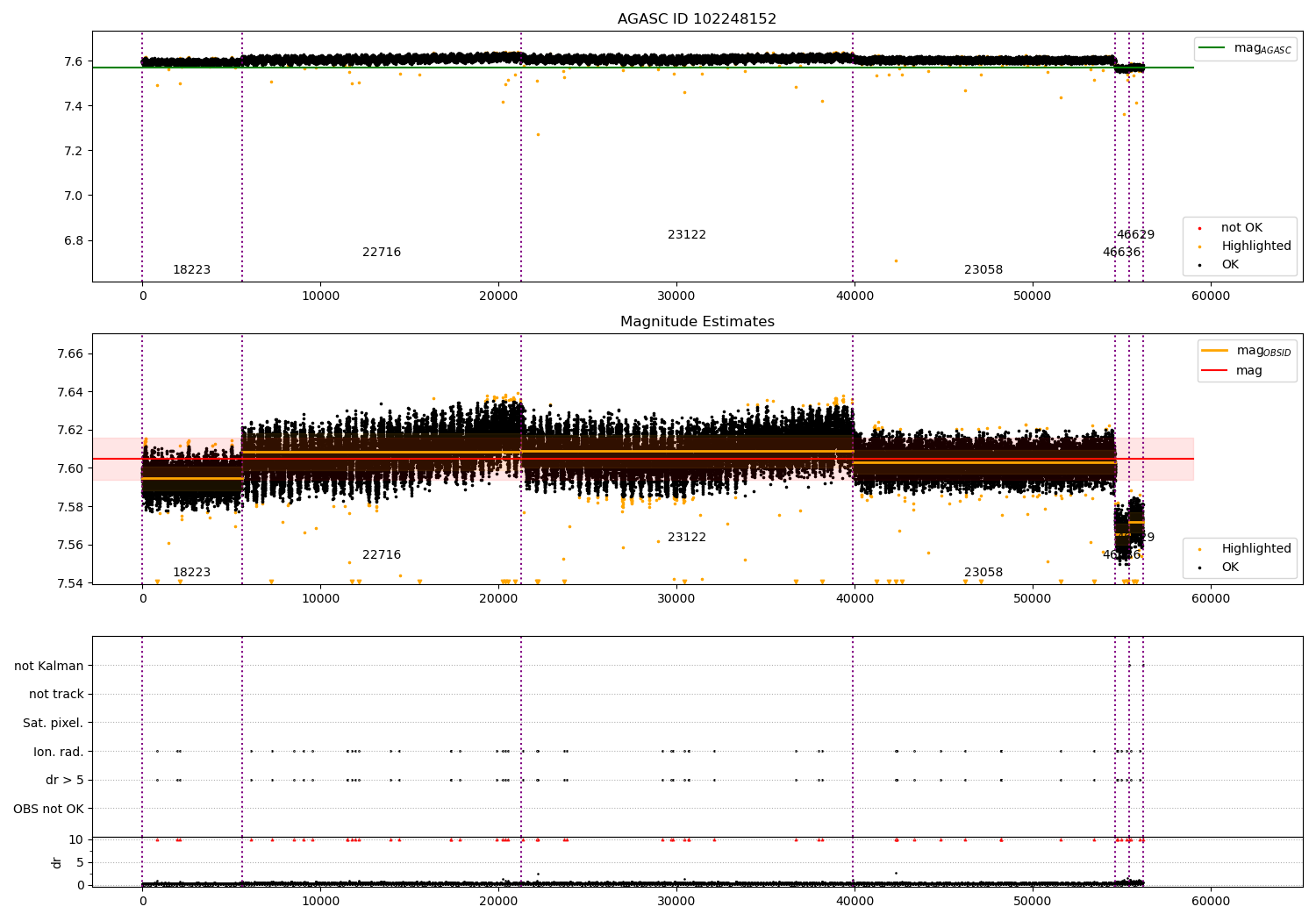The height and width of the screenshot is (921, 1316).
Task: Click y-axis tick 7.54 in middle plot
Action: pyautogui.click(x=69, y=583)
